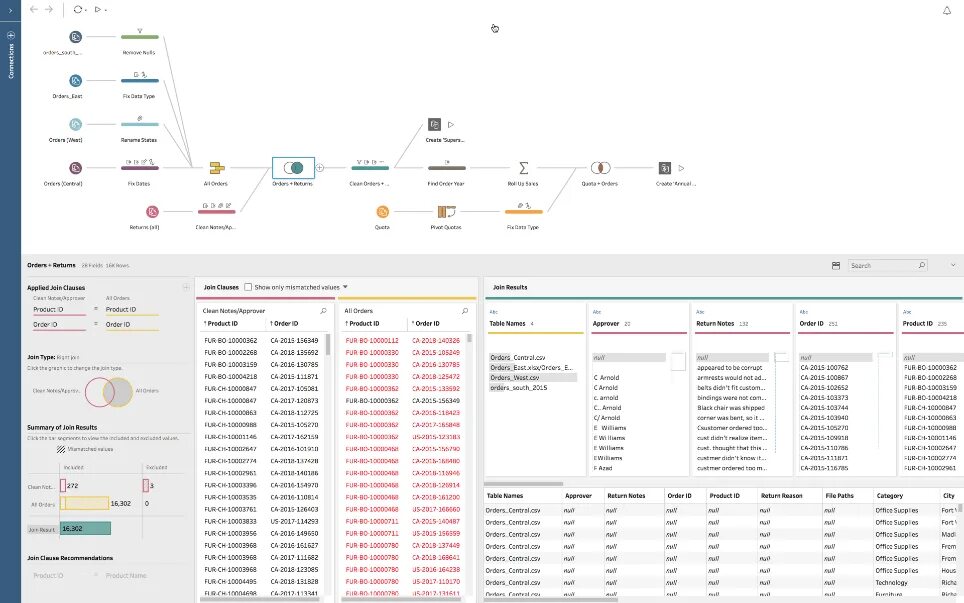
Task: Select the Orders + Returns join step
Action: [293, 168]
